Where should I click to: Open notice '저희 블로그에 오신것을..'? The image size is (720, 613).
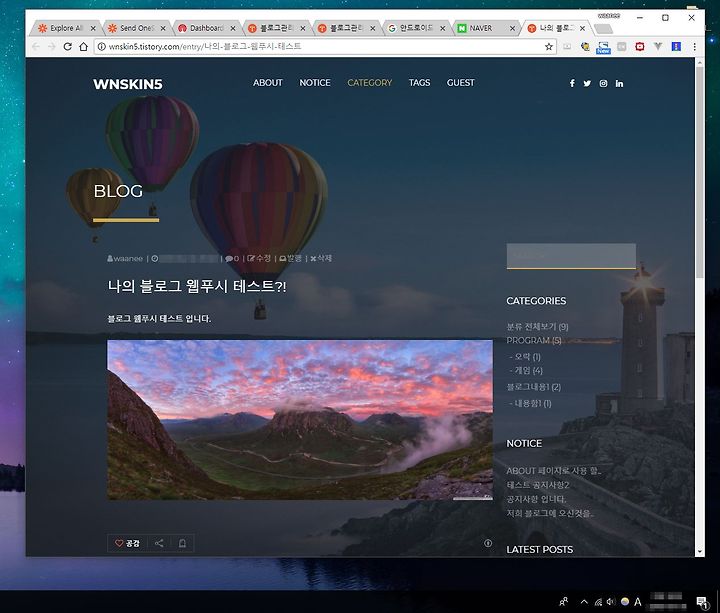[x=550, y=513]
